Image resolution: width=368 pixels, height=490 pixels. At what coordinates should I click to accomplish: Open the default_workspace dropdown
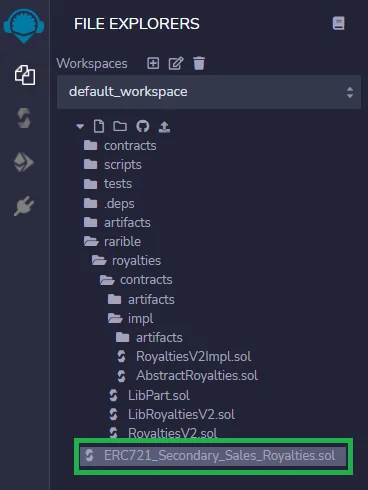pyautogui.click(x=209, y=92)
